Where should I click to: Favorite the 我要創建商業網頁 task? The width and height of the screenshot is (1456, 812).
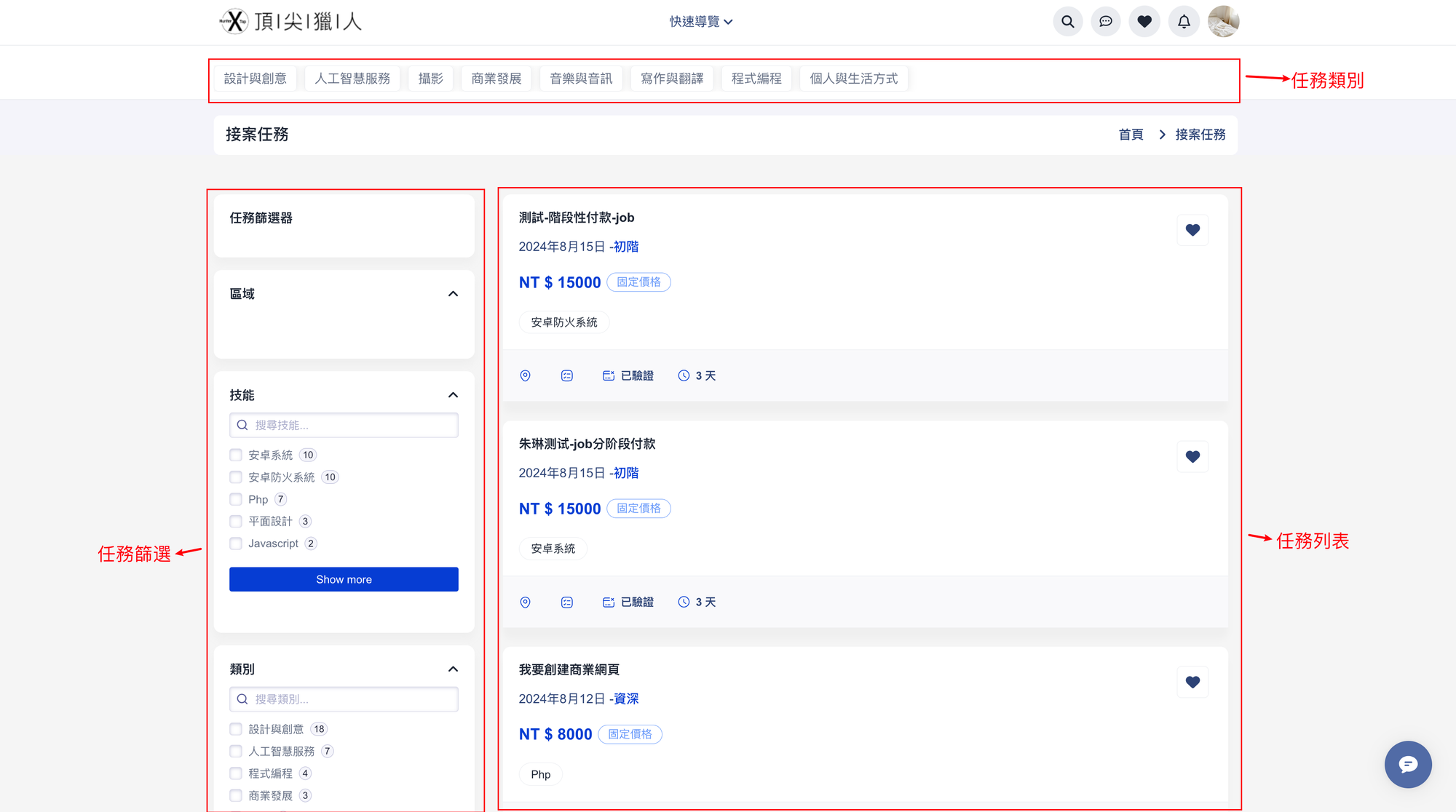pyautogui.click(x=1192, y=682)
